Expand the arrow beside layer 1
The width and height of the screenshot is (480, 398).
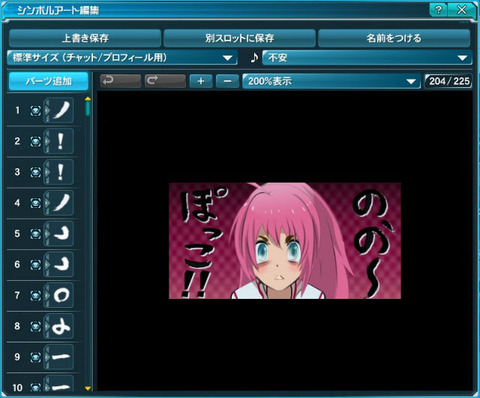(47, 110)
